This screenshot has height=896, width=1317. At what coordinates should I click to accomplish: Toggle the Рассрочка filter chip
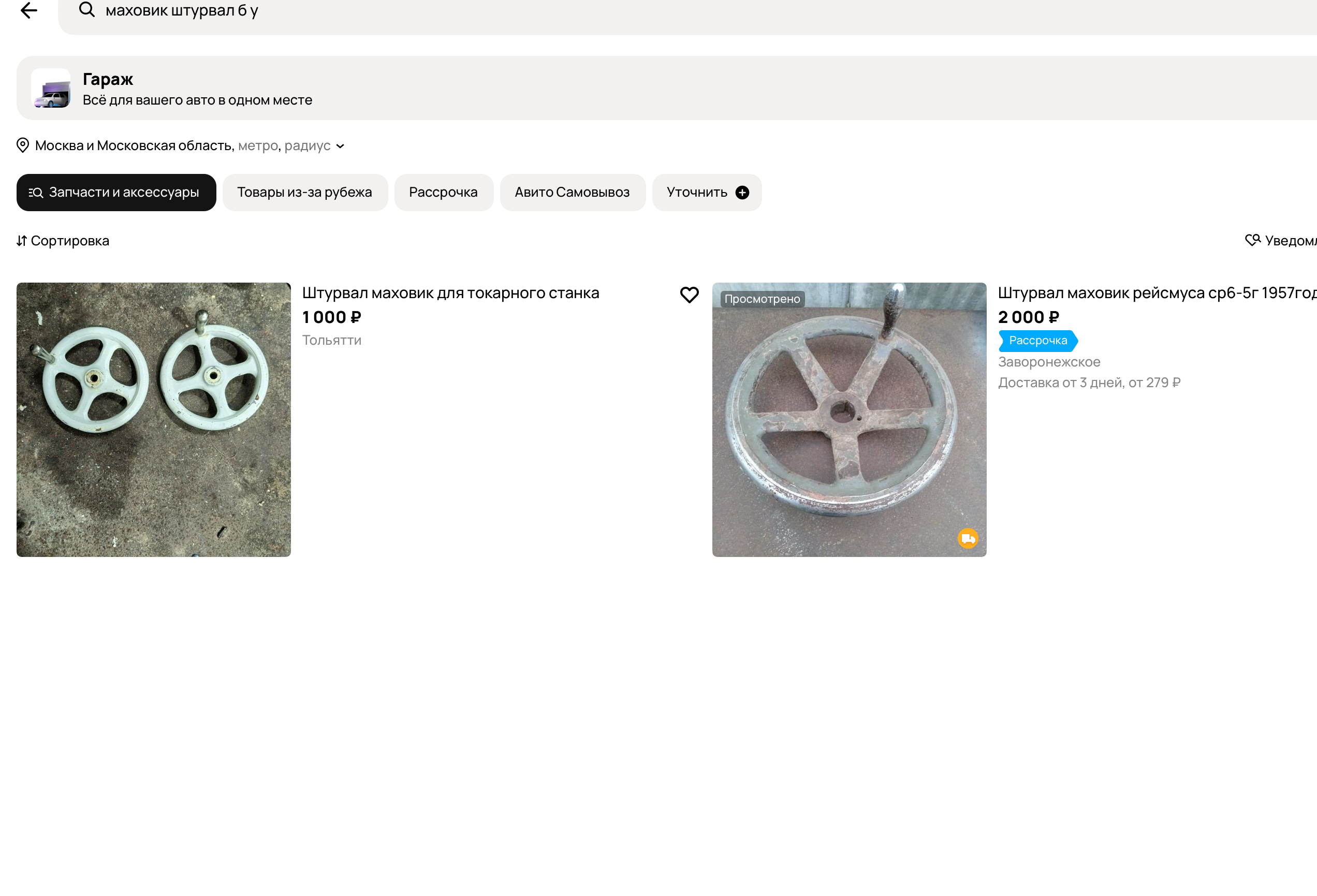click(x=443, y=193)
